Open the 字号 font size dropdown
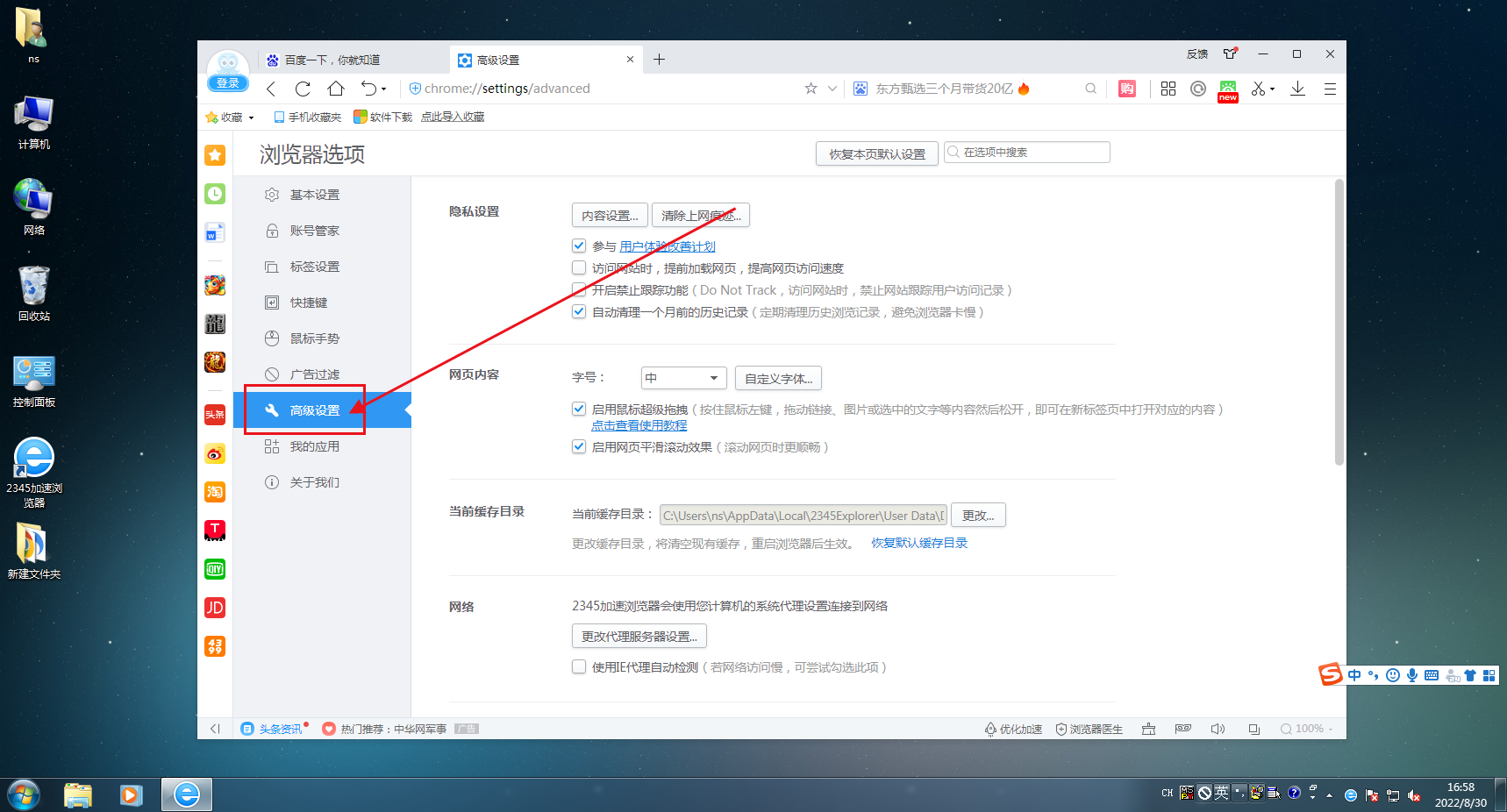 click(x=684, y=378)
